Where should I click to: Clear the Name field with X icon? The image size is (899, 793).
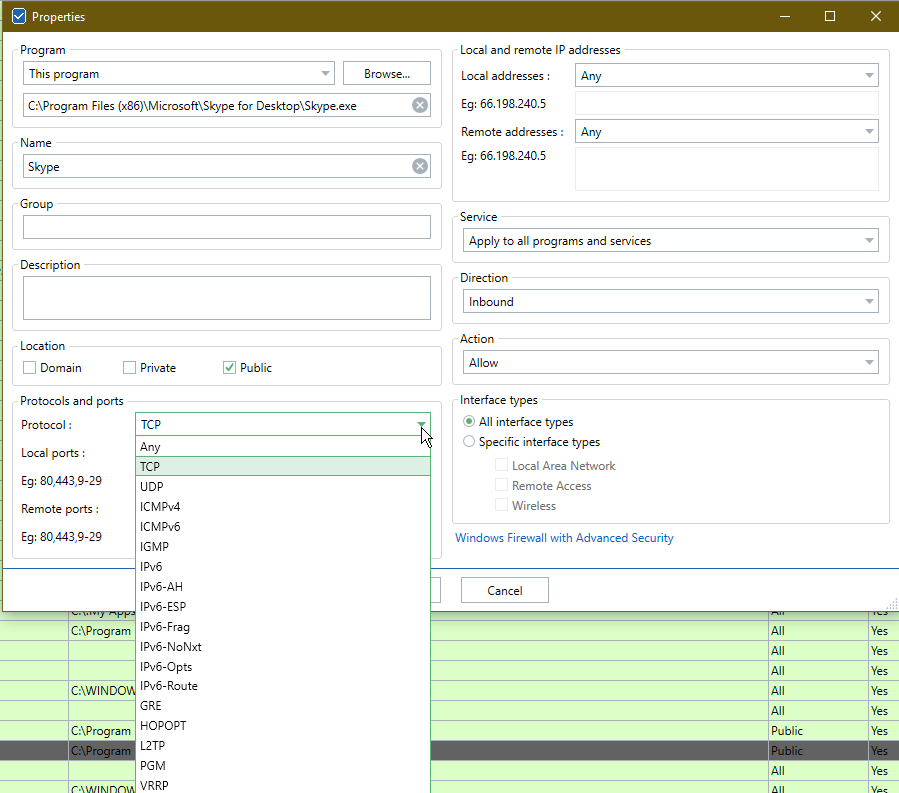420,167
